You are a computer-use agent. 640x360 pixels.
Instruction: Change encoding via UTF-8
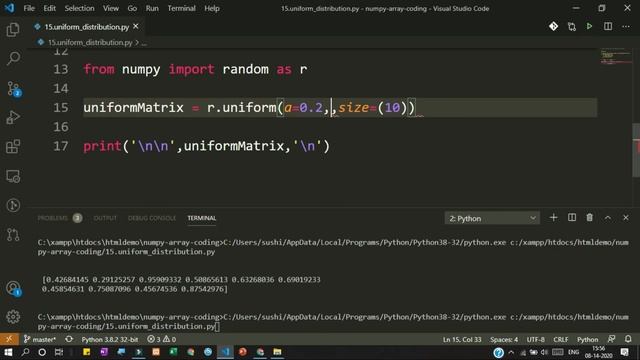click(536, 339)
